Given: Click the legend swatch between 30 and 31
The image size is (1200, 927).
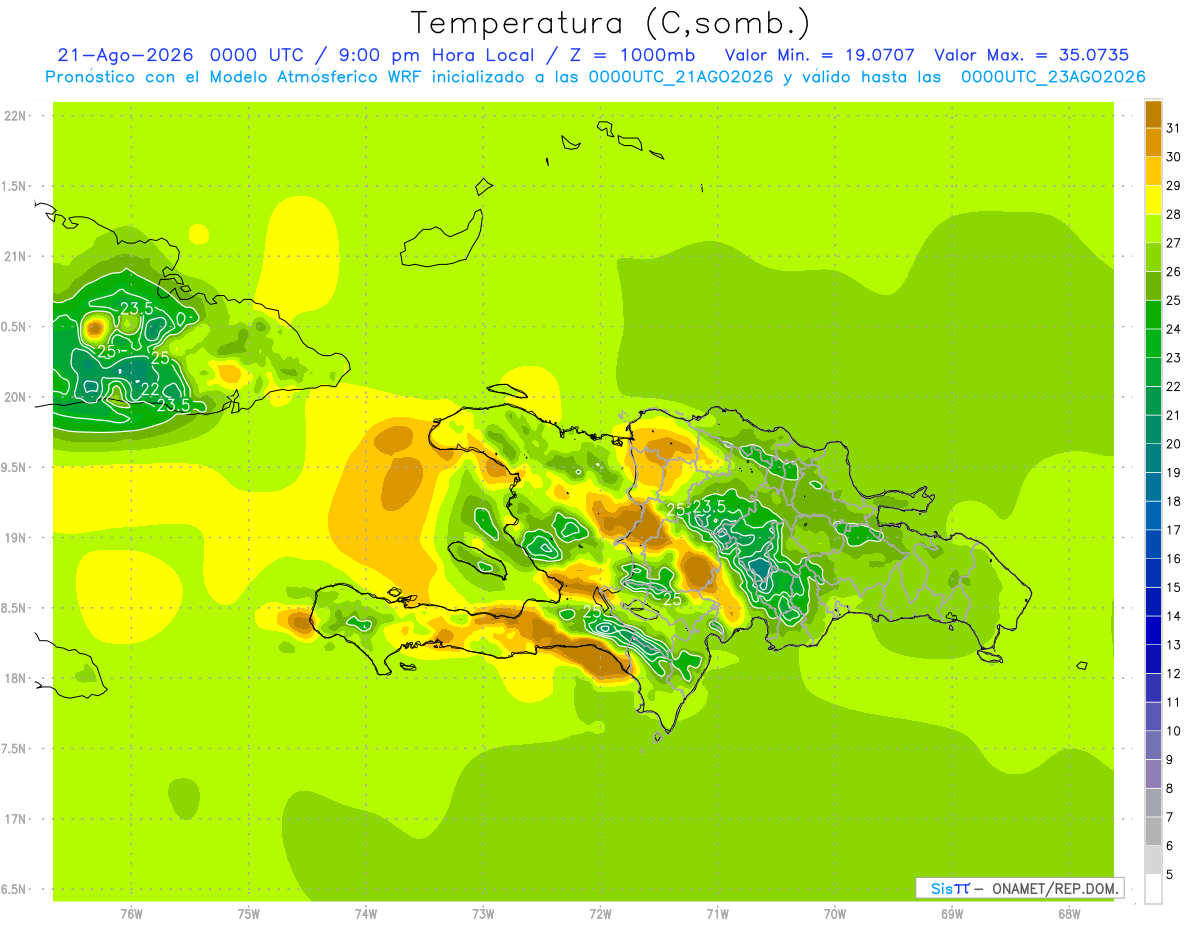Looking at the screenshot, I should 1153,143.
